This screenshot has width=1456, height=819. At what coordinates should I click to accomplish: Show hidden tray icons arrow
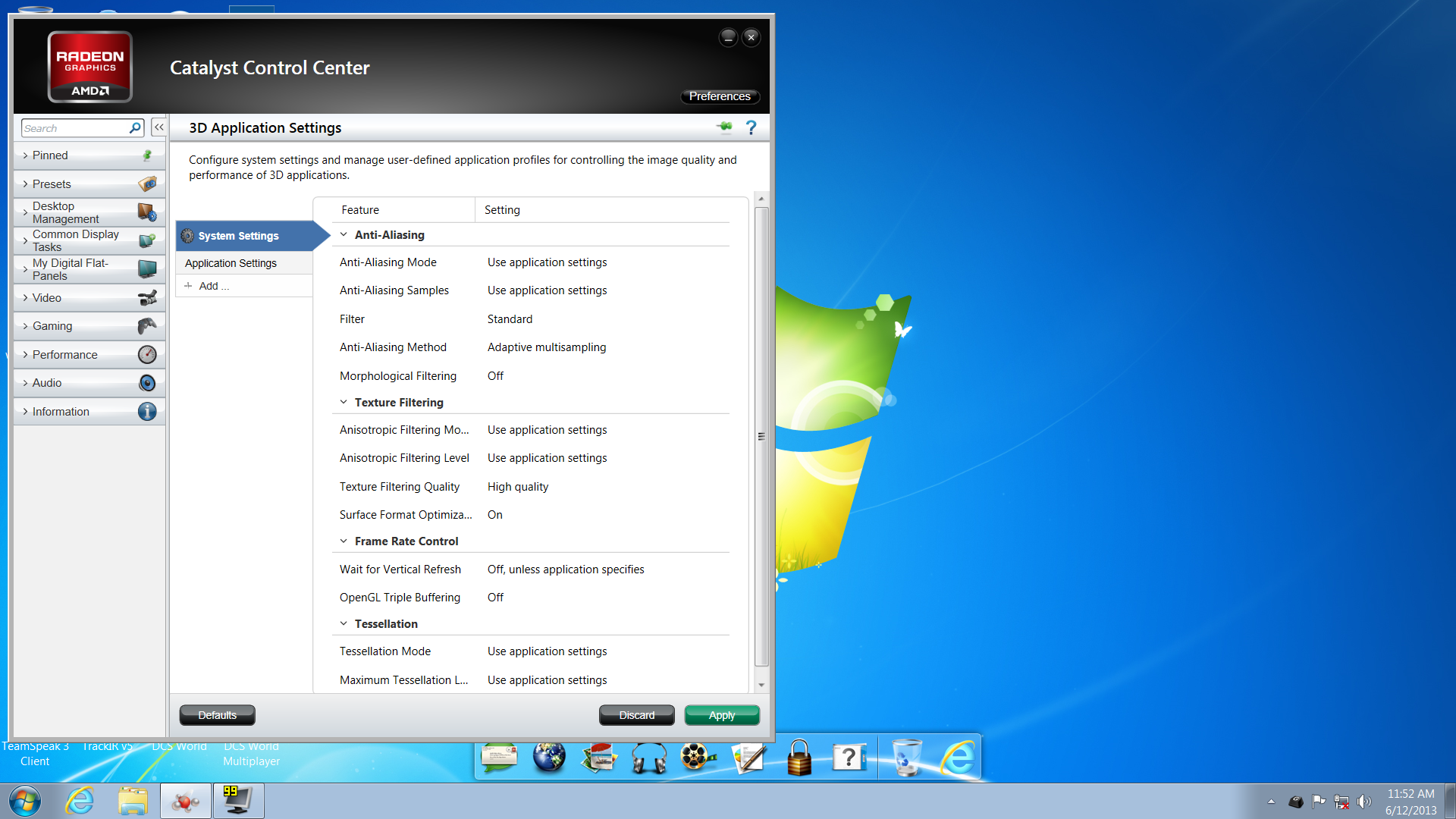1271,802
